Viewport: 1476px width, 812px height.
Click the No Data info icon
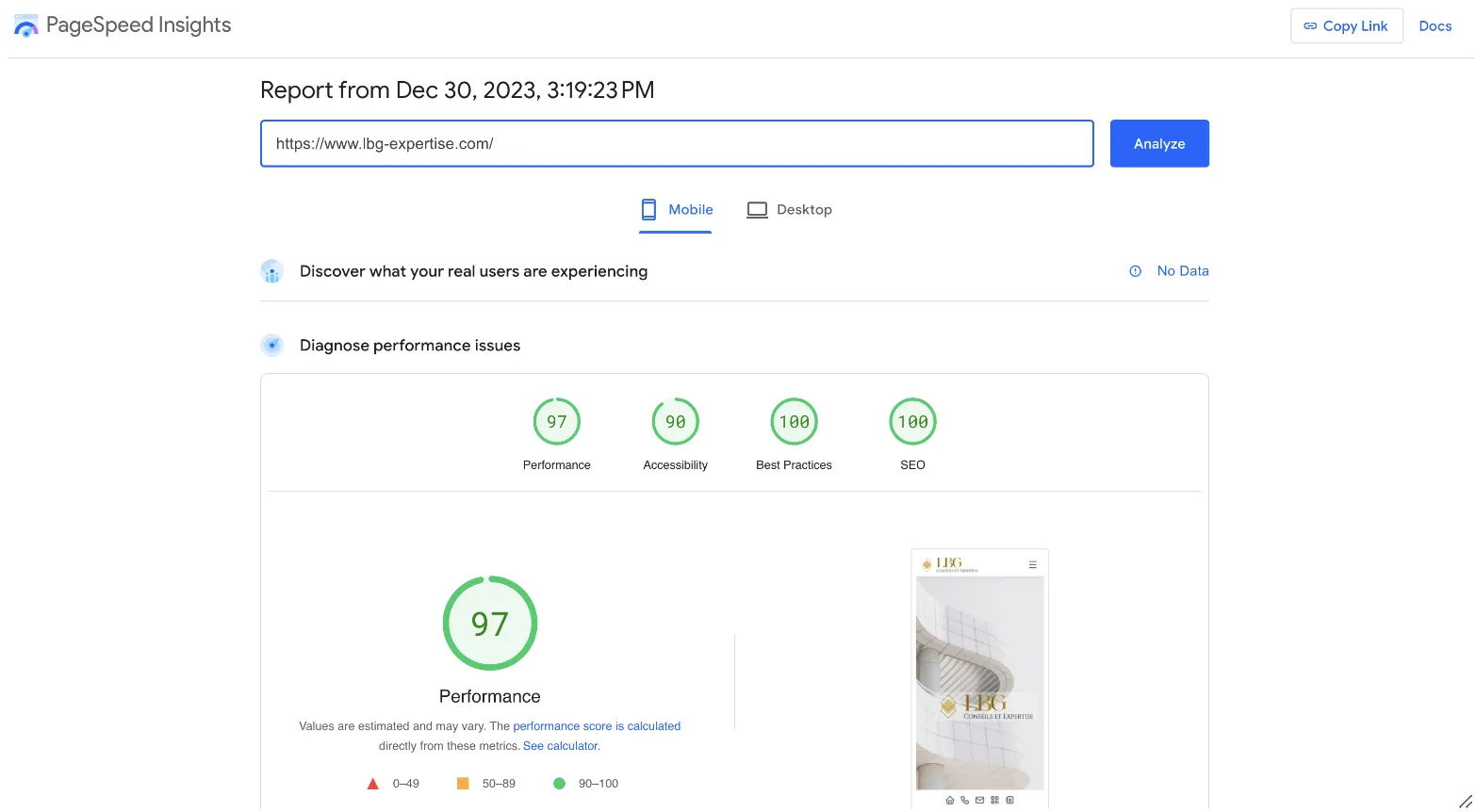pyautogui.click(x=1135, y=271)
